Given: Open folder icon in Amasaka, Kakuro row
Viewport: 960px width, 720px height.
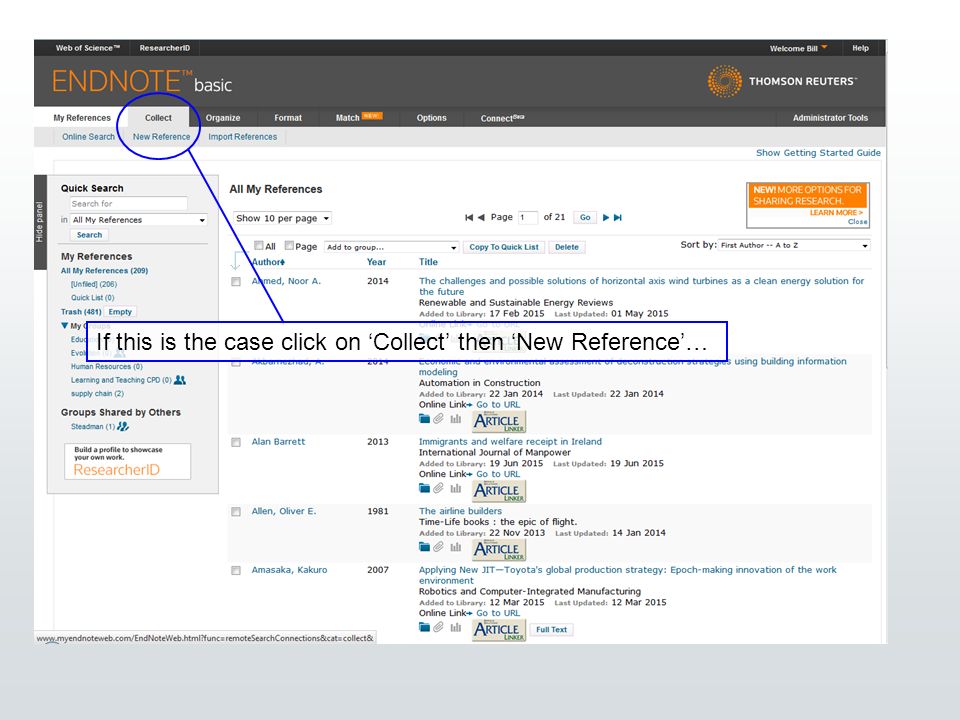Looking at the screenshot, I should pyautogui.click(x=424, y=627).
